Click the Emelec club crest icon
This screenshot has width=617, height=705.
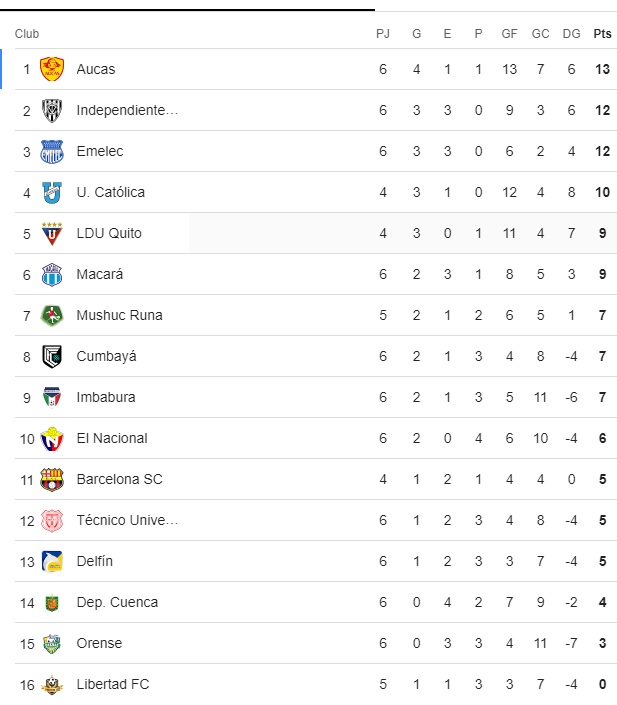52,151
